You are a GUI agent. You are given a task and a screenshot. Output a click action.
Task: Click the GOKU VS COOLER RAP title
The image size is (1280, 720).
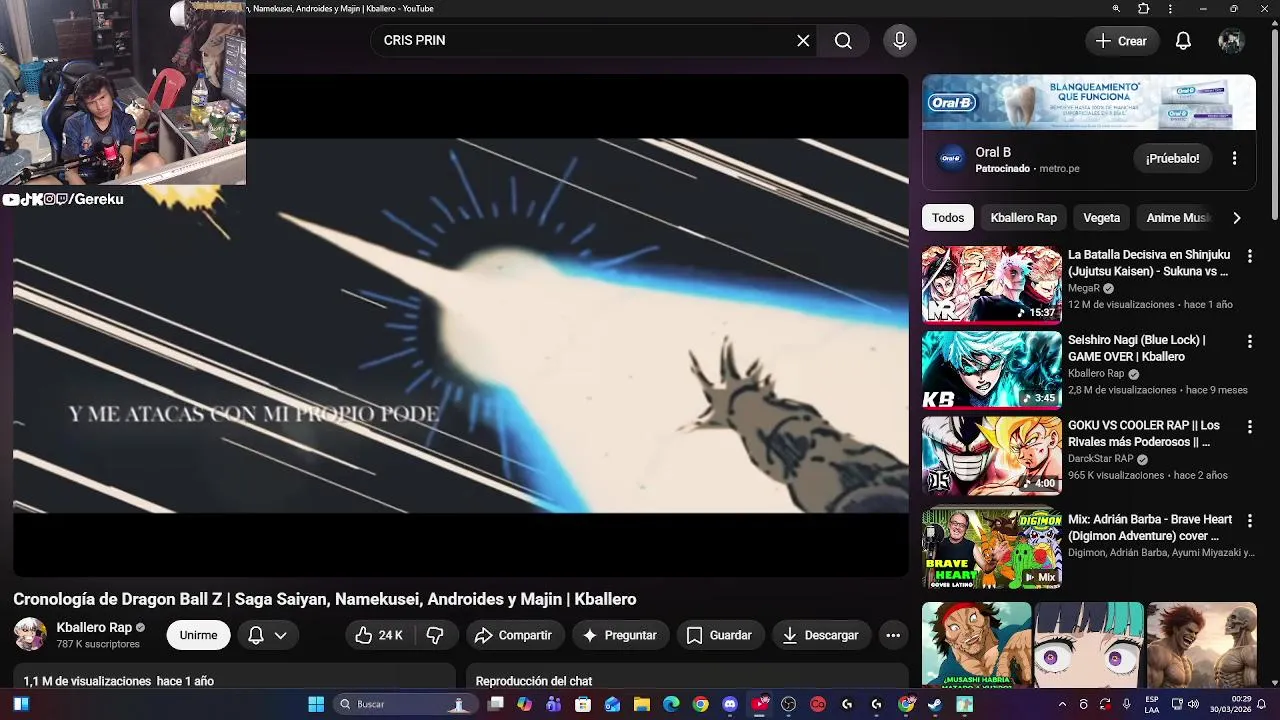(x=1145, y=433)
